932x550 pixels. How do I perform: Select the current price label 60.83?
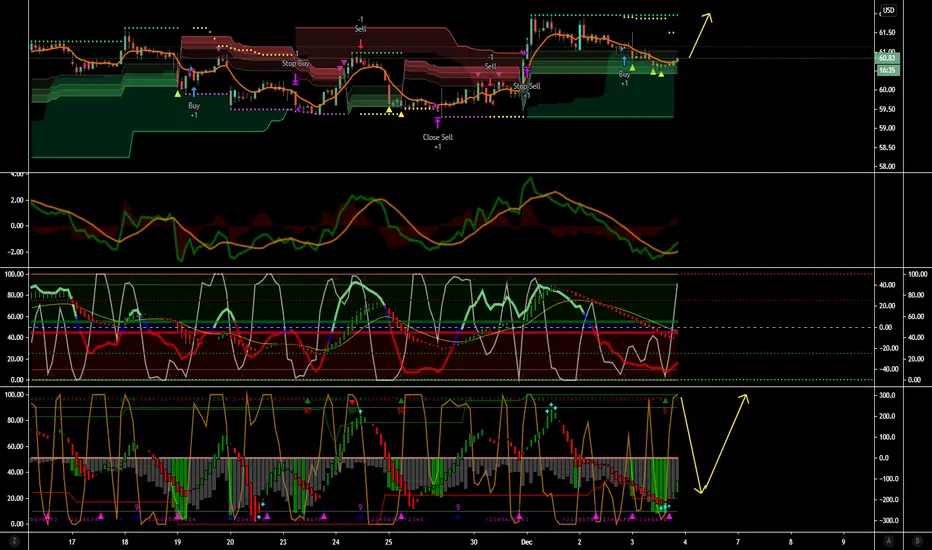[887, 58]
